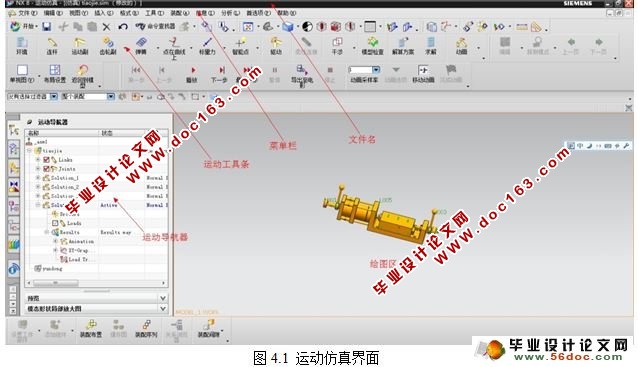The image size is (638, 367).
Task: Open the selection filter dropdown
Action: click(x=54, y=96)
